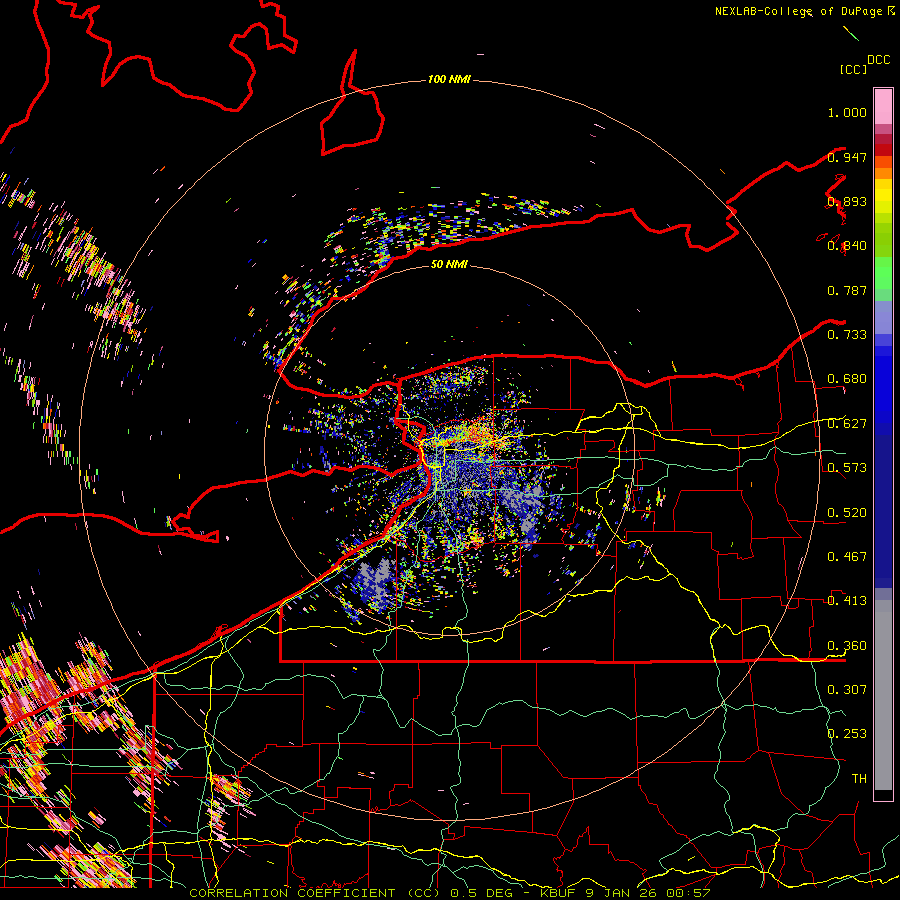Click the 0.520 value on the color scale

847,513
